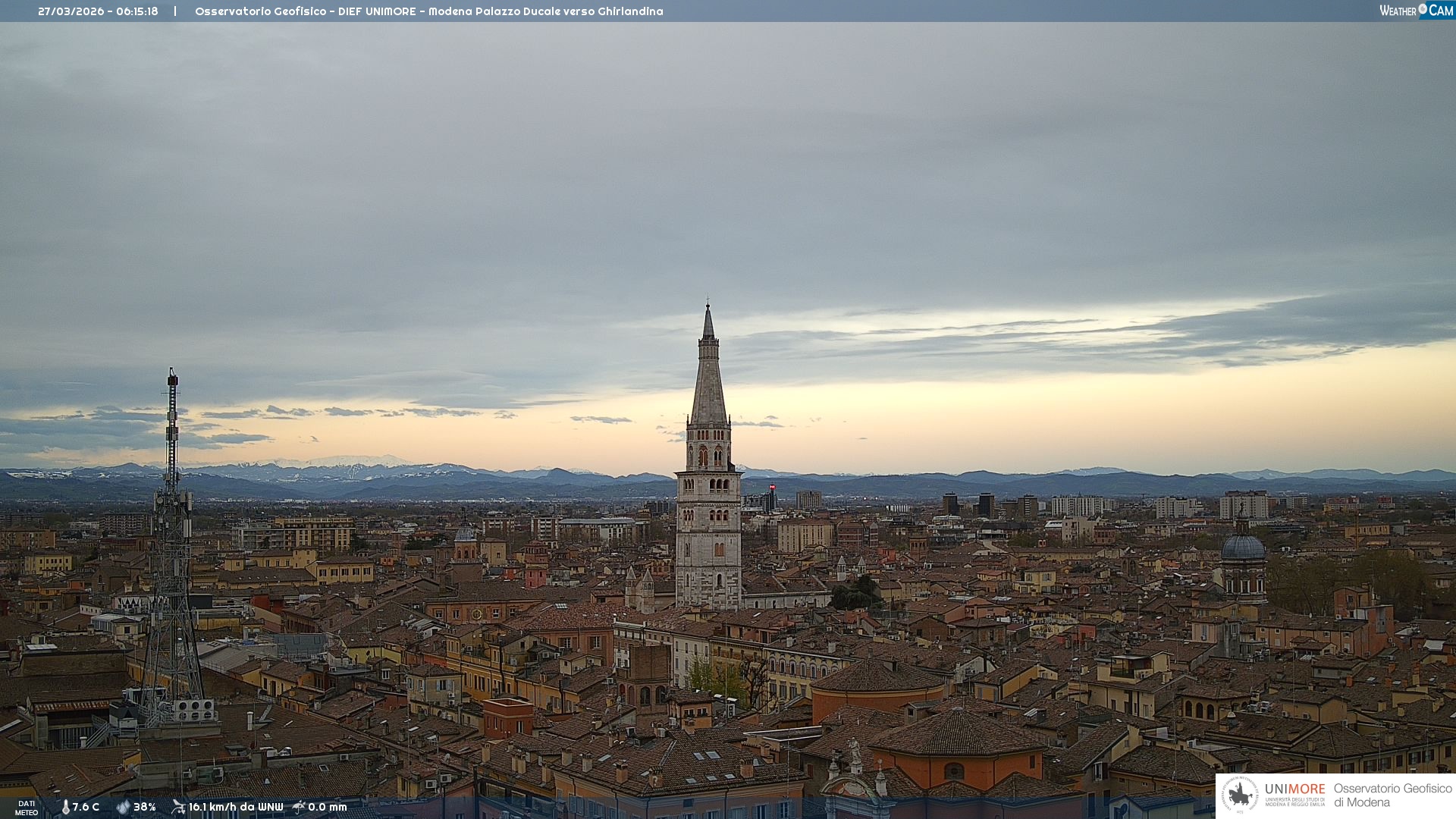Click the 16.1 km/h da WNW wind reading
Screen dimensions: 1456x819
tap(235, 807)
